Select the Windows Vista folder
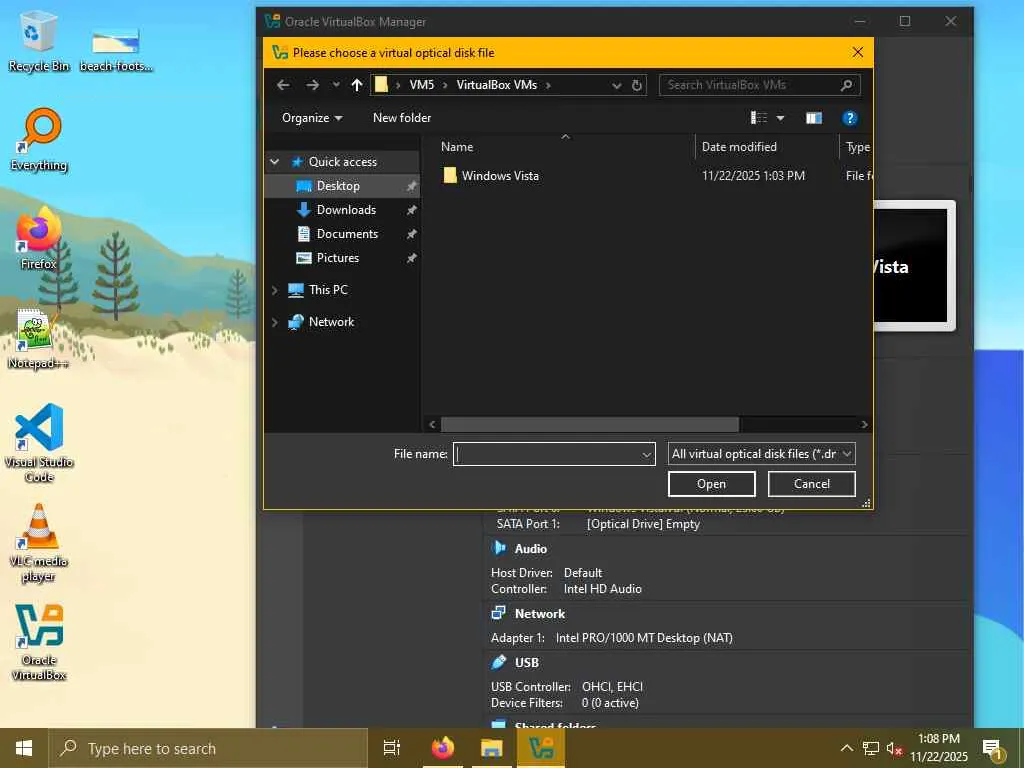This screenshot has height=768, width=1024. pyautogui.click(x=500, y=176)
